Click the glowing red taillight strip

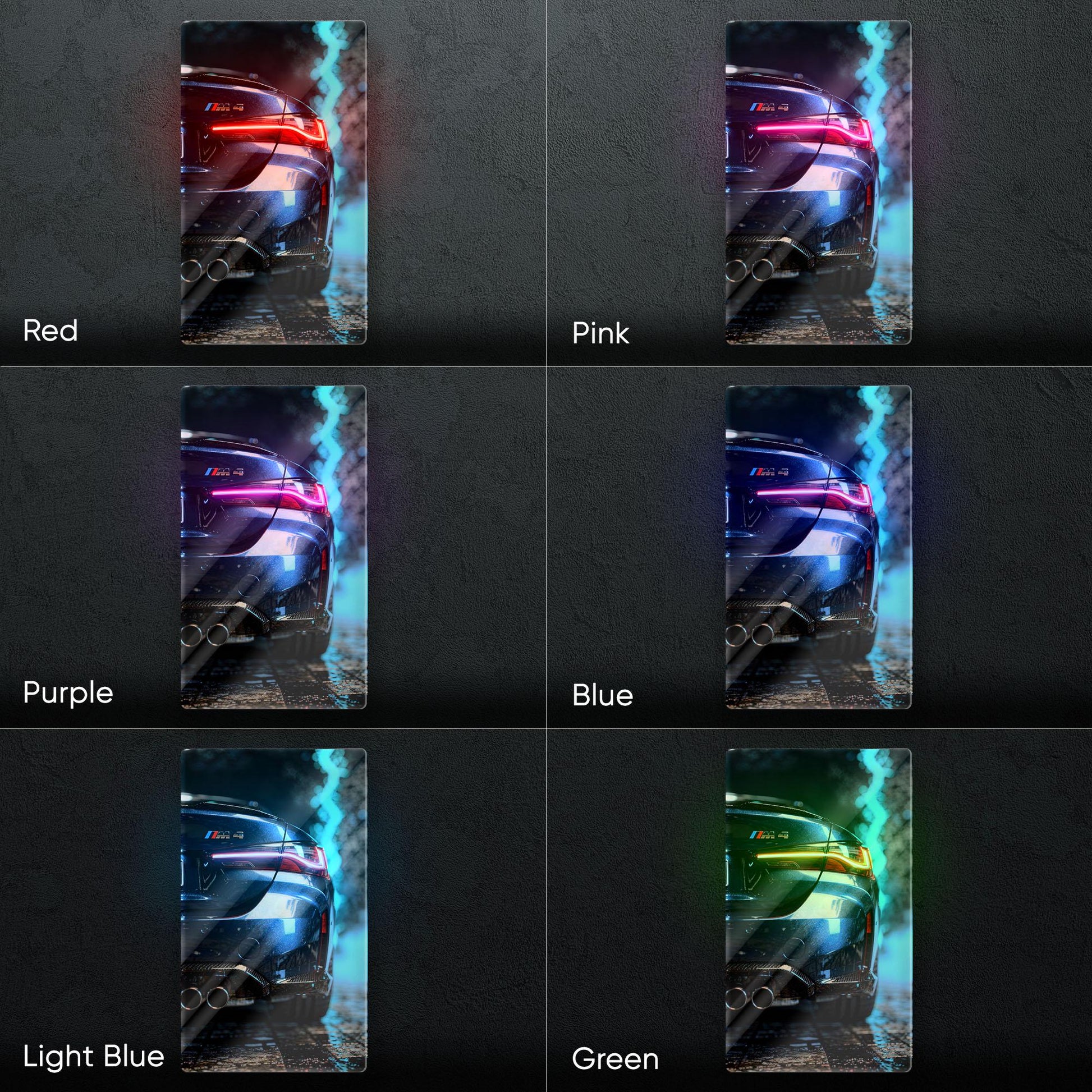(269, 130)
